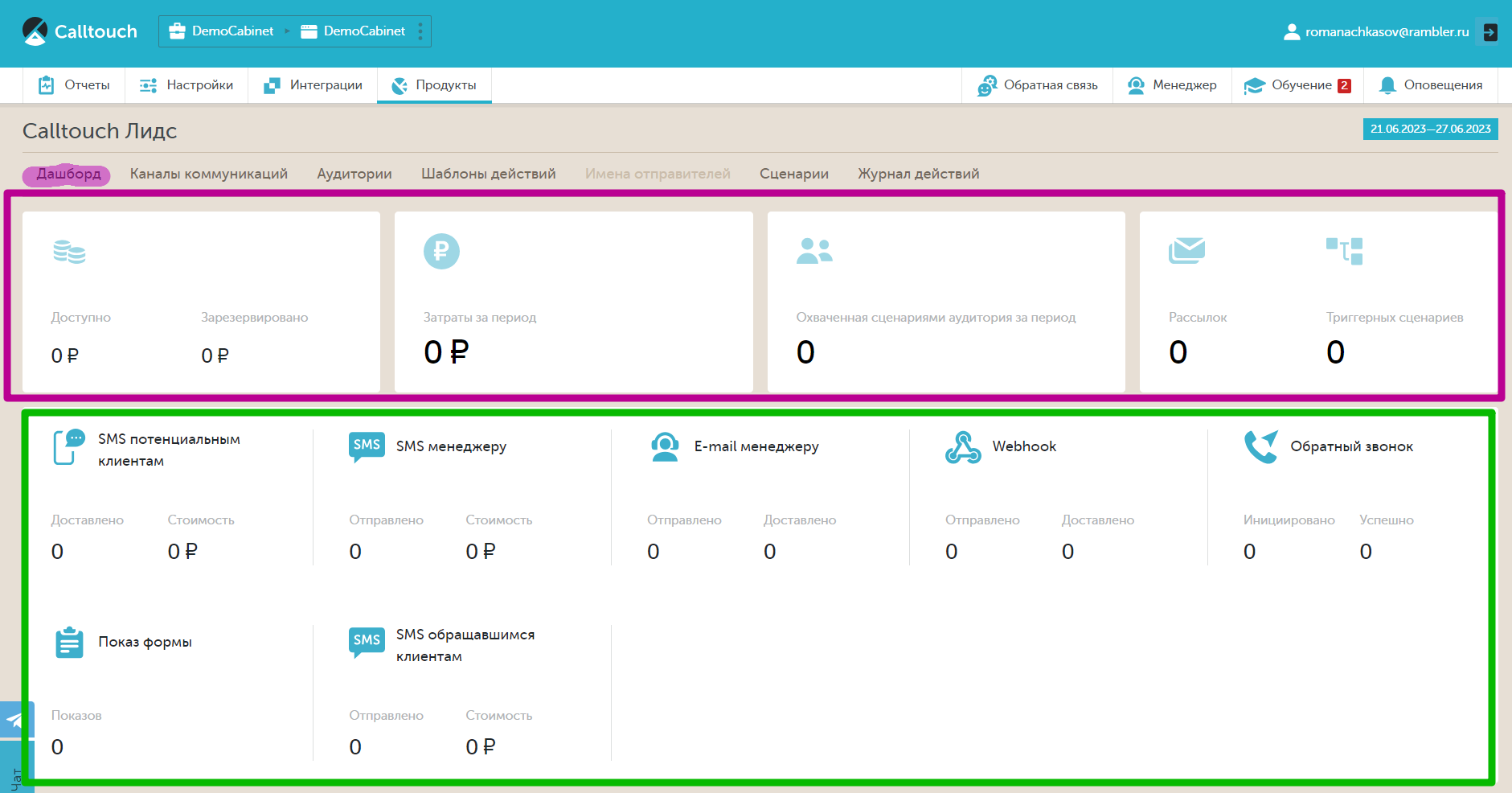1512x793 pixels.
Task: Switch to the Сценарии tab
Action: (794, 174)
